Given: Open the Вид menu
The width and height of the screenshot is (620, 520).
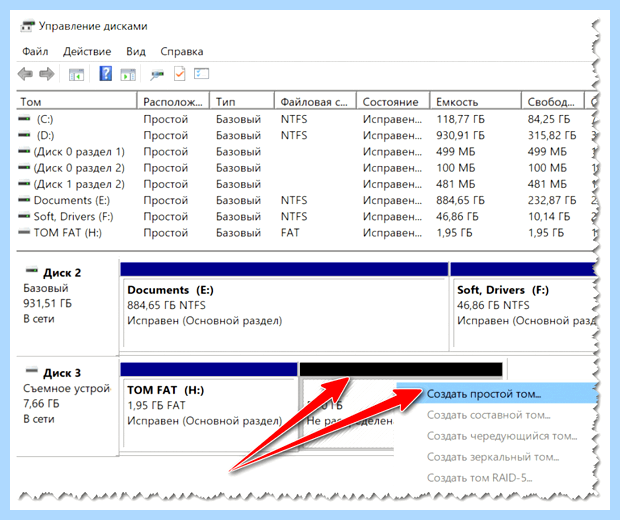Looking at the screenshot, I should click(136, 51).
